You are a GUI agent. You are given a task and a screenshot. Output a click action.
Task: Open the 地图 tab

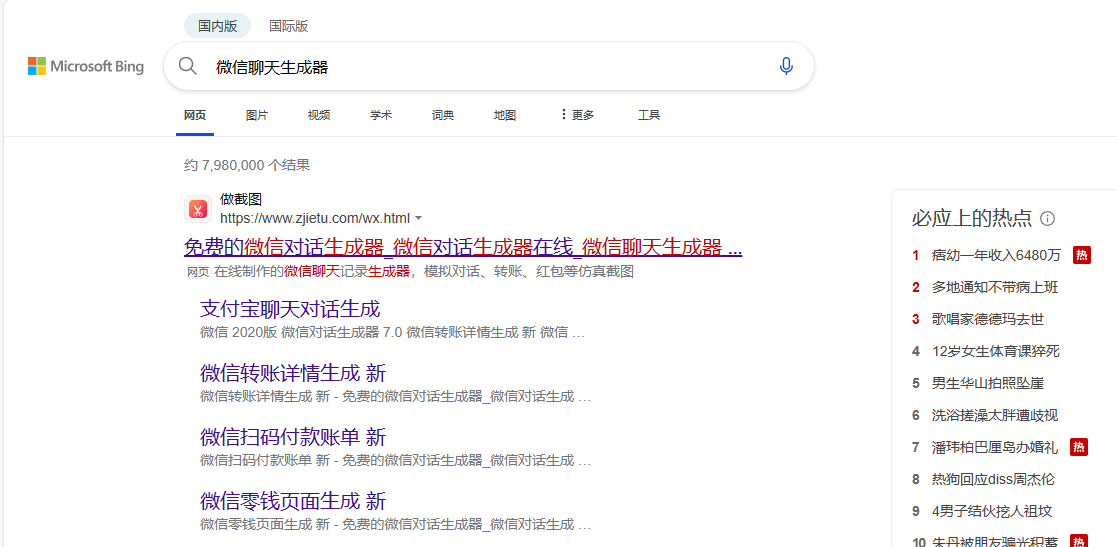(505, 115)
